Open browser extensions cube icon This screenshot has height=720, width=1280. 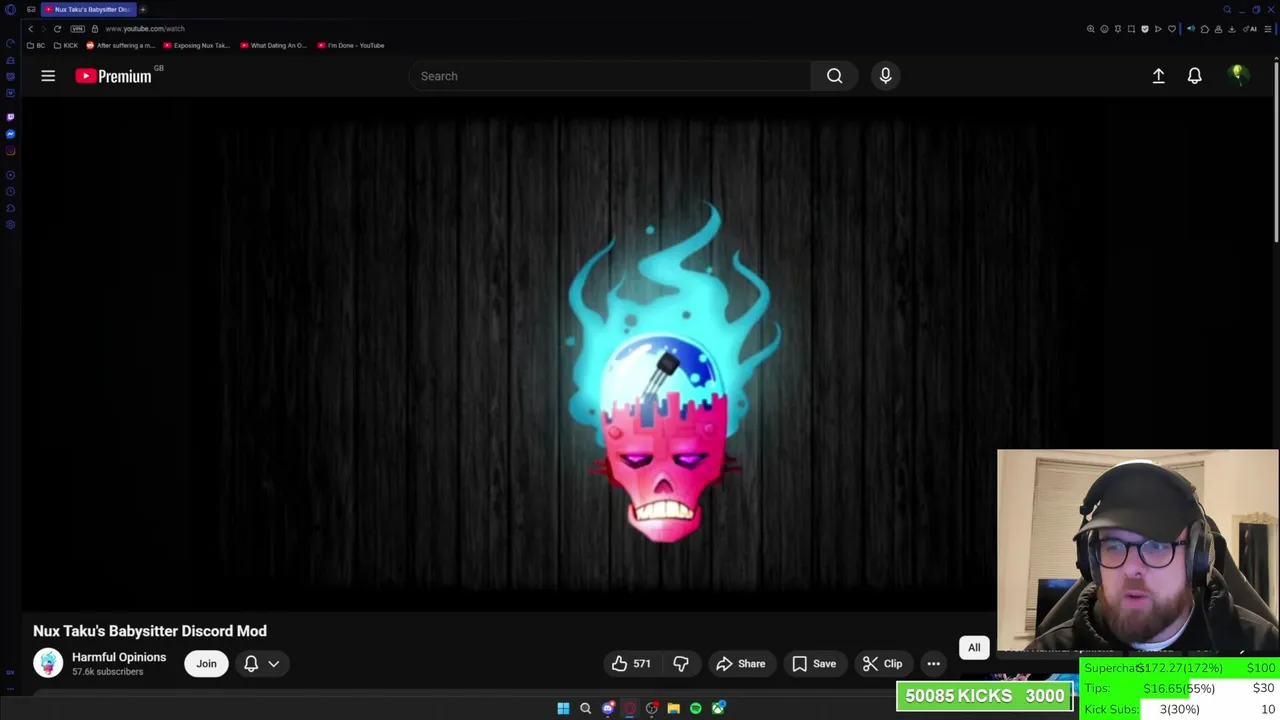(1205, 29)
